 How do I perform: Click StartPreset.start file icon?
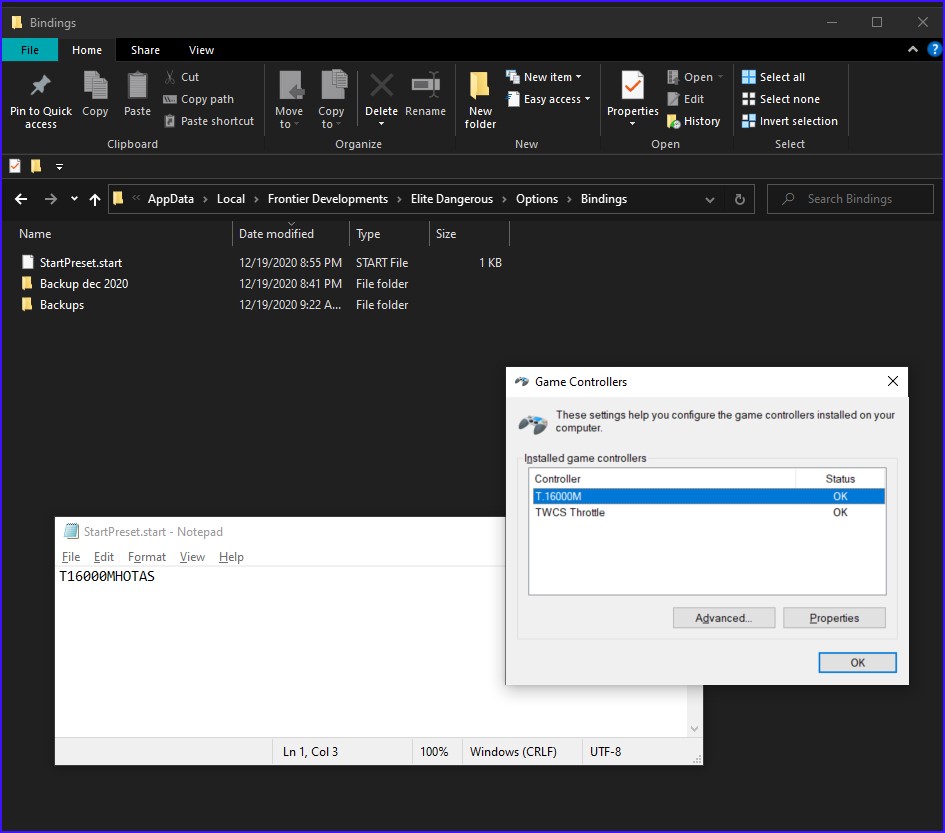pos(28,262)
